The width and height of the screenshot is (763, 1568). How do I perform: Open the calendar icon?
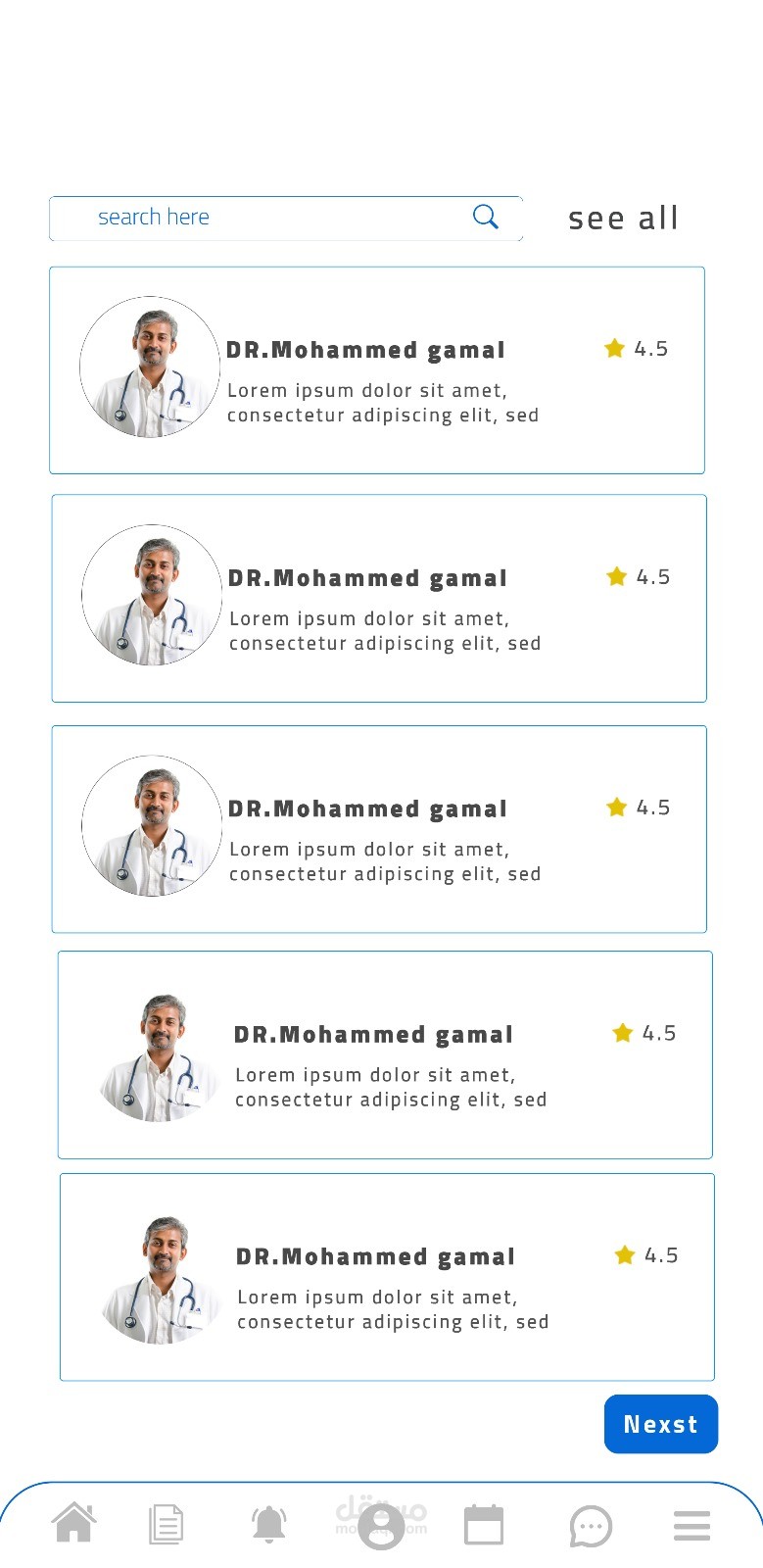(x=483, y=1525)
